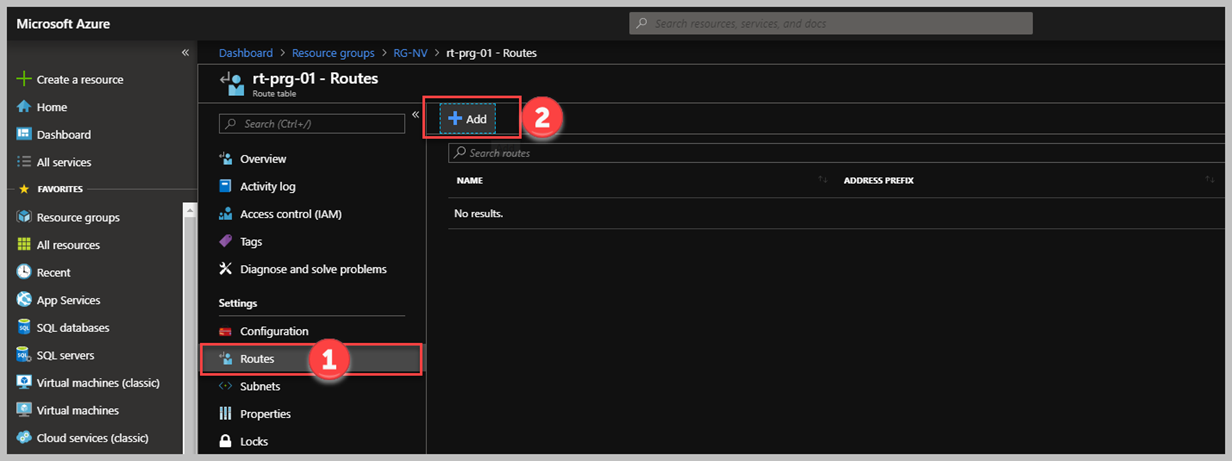The height and width of the screenshot is (461, 1232).
Task: Click the Overview icon in route table menu
Action: coord(225,159)
